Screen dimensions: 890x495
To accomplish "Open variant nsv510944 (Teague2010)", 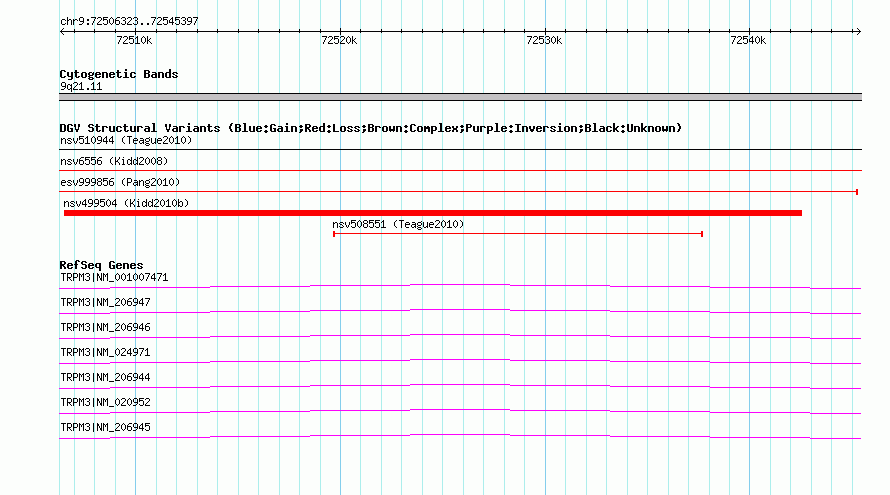I will pyautogui.click(x=126, y=140).
